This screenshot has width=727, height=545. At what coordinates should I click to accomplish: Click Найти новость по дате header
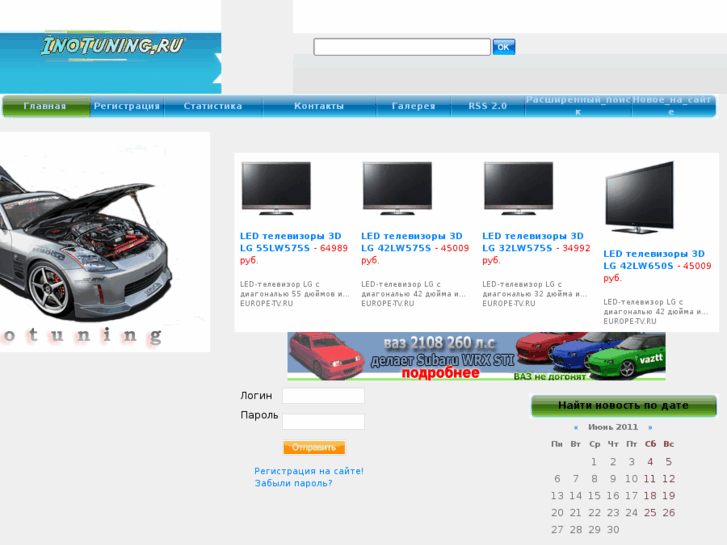click(x=623, y=406)
